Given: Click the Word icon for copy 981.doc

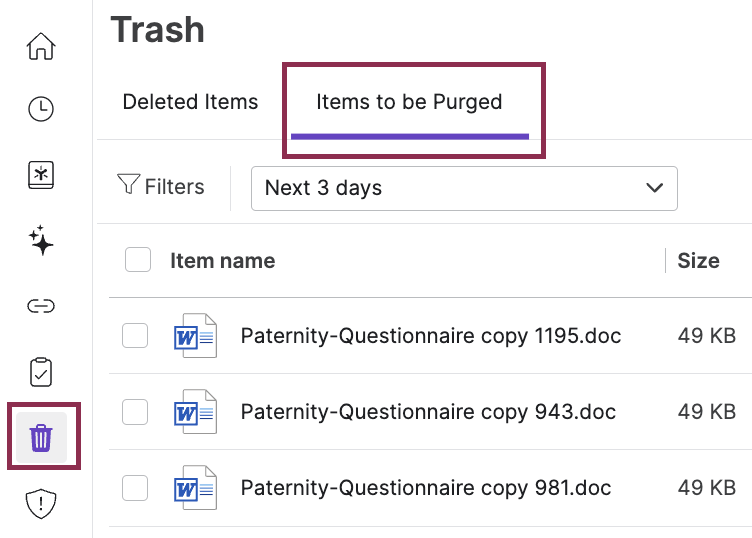Looking at the screenshot, I should coord(195,488).
